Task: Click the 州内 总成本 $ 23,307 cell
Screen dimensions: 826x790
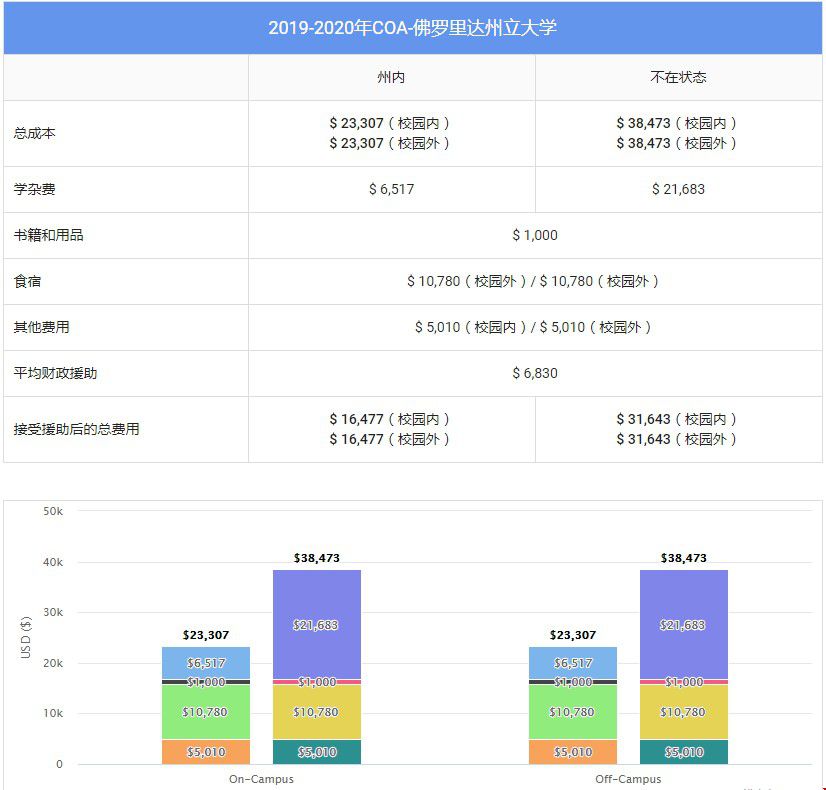Action: click(x=391, y=133)
